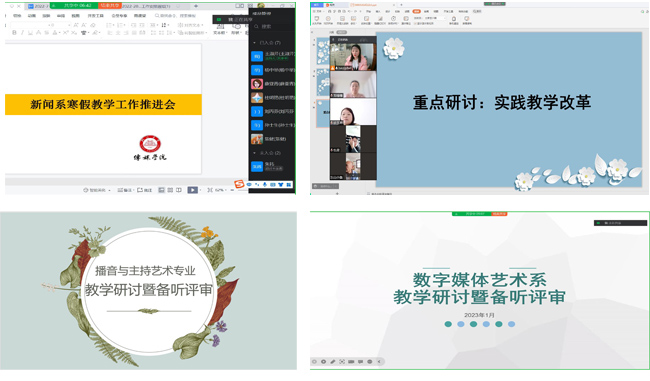Click the search icon in the participants panel
Viewport: 650px width, 381px height.
tap(256, 26)
